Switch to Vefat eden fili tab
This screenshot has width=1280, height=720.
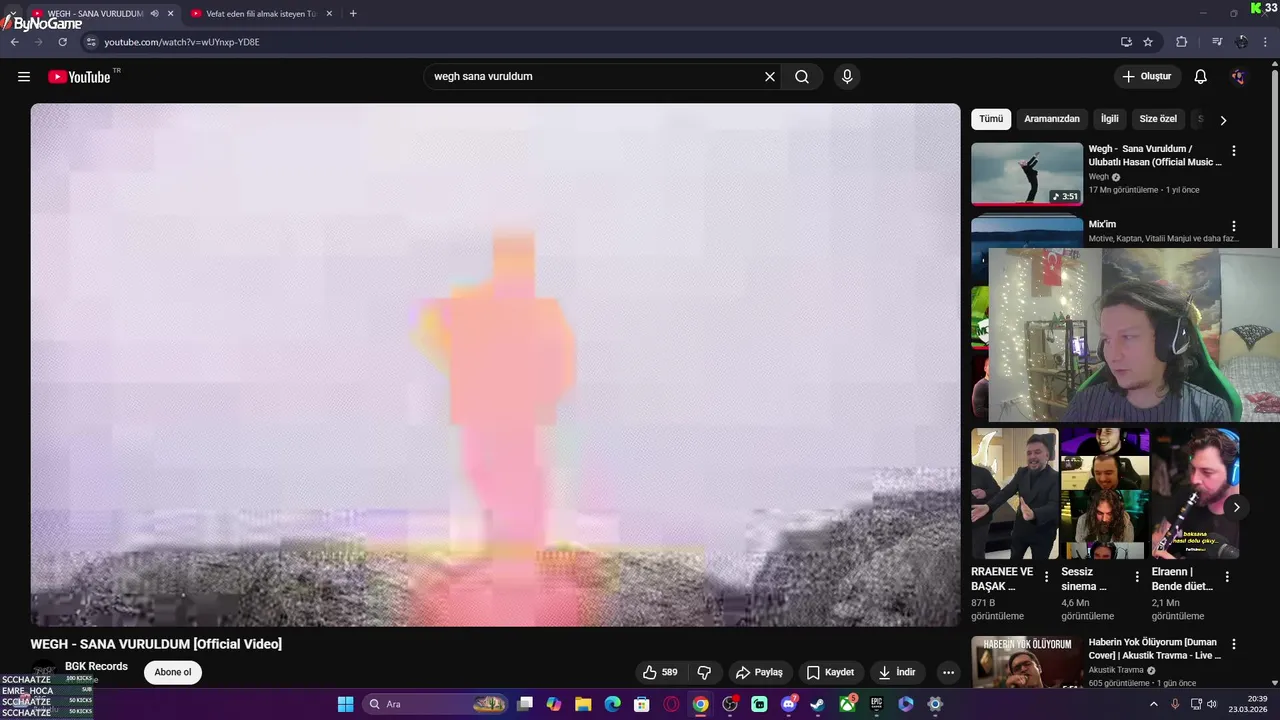coord(260,14)
